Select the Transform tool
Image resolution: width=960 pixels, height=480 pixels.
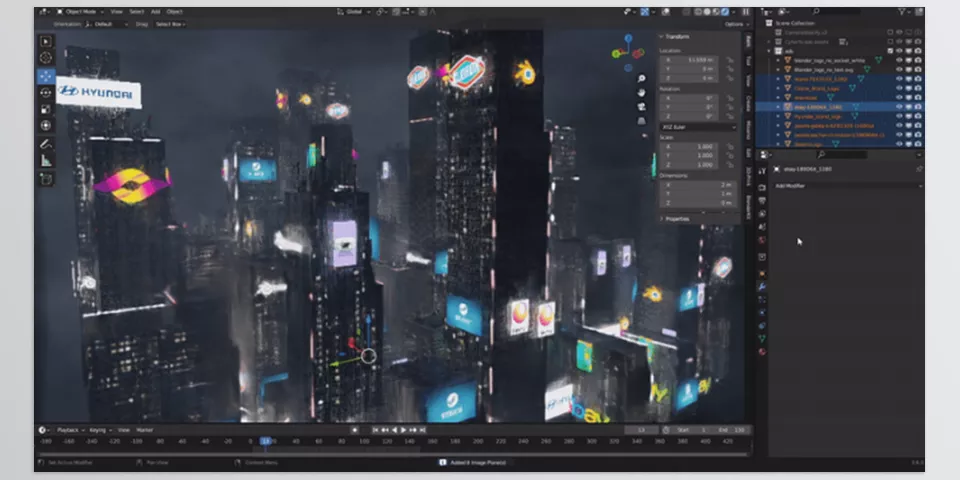point(46,126)
